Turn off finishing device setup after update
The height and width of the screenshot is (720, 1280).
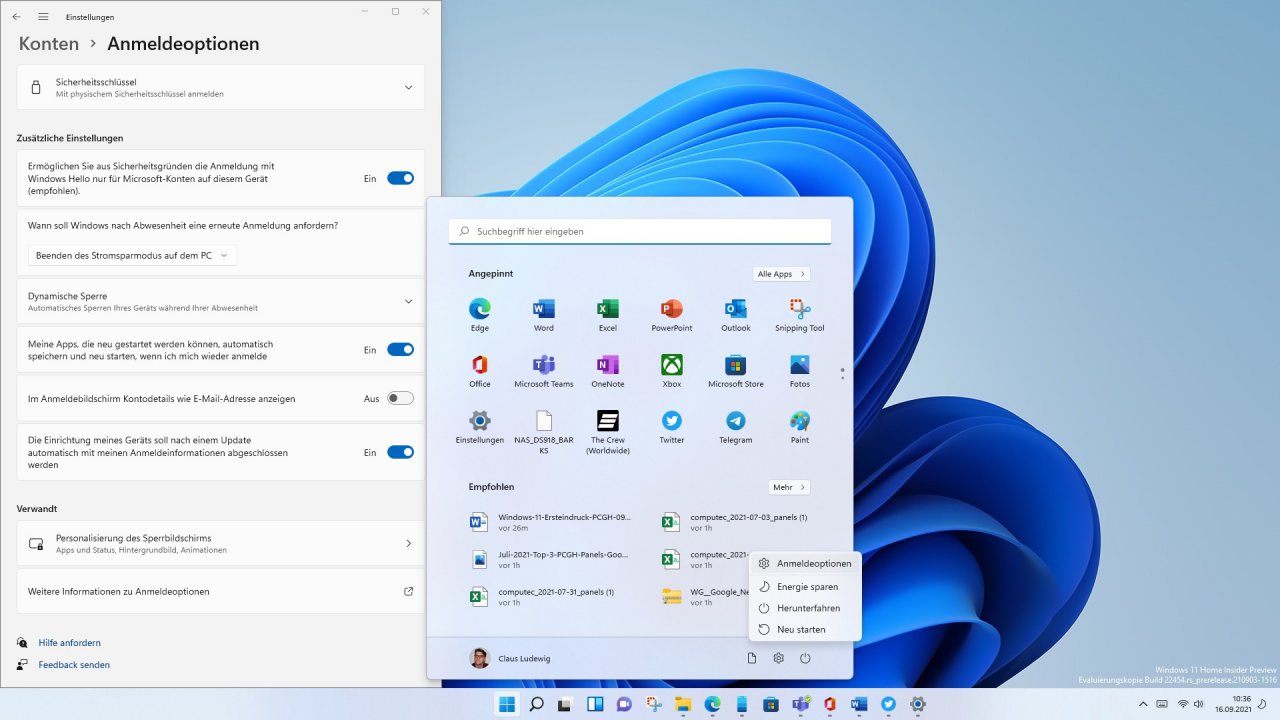400,452
